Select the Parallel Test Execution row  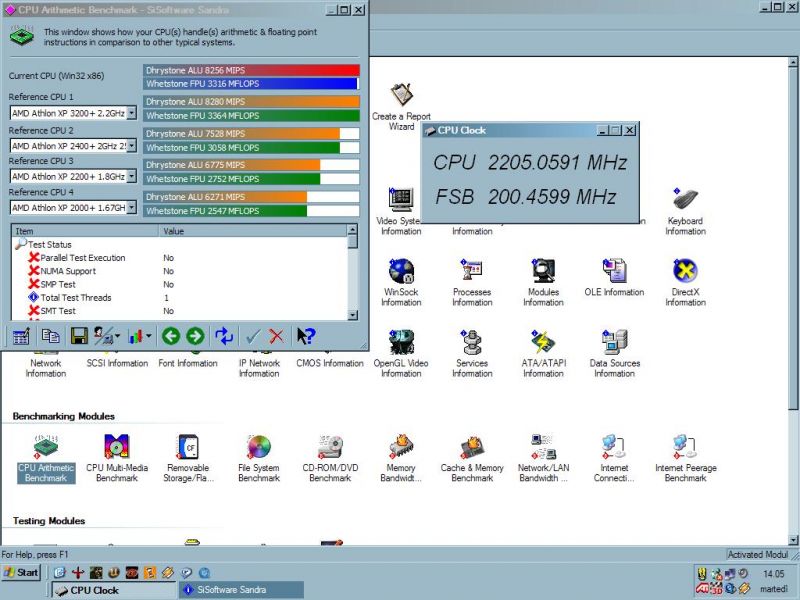click(x=180, y=258)
